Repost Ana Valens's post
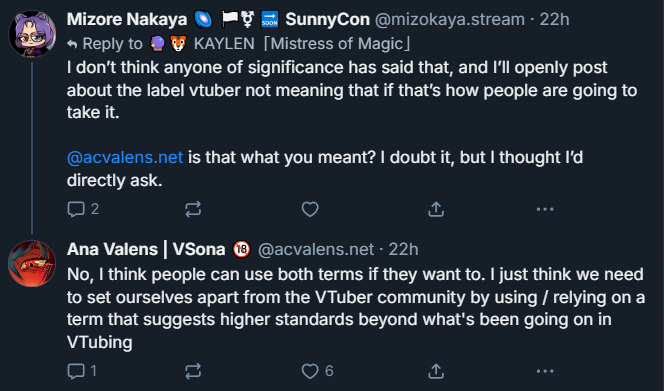 tap(193, 371)
